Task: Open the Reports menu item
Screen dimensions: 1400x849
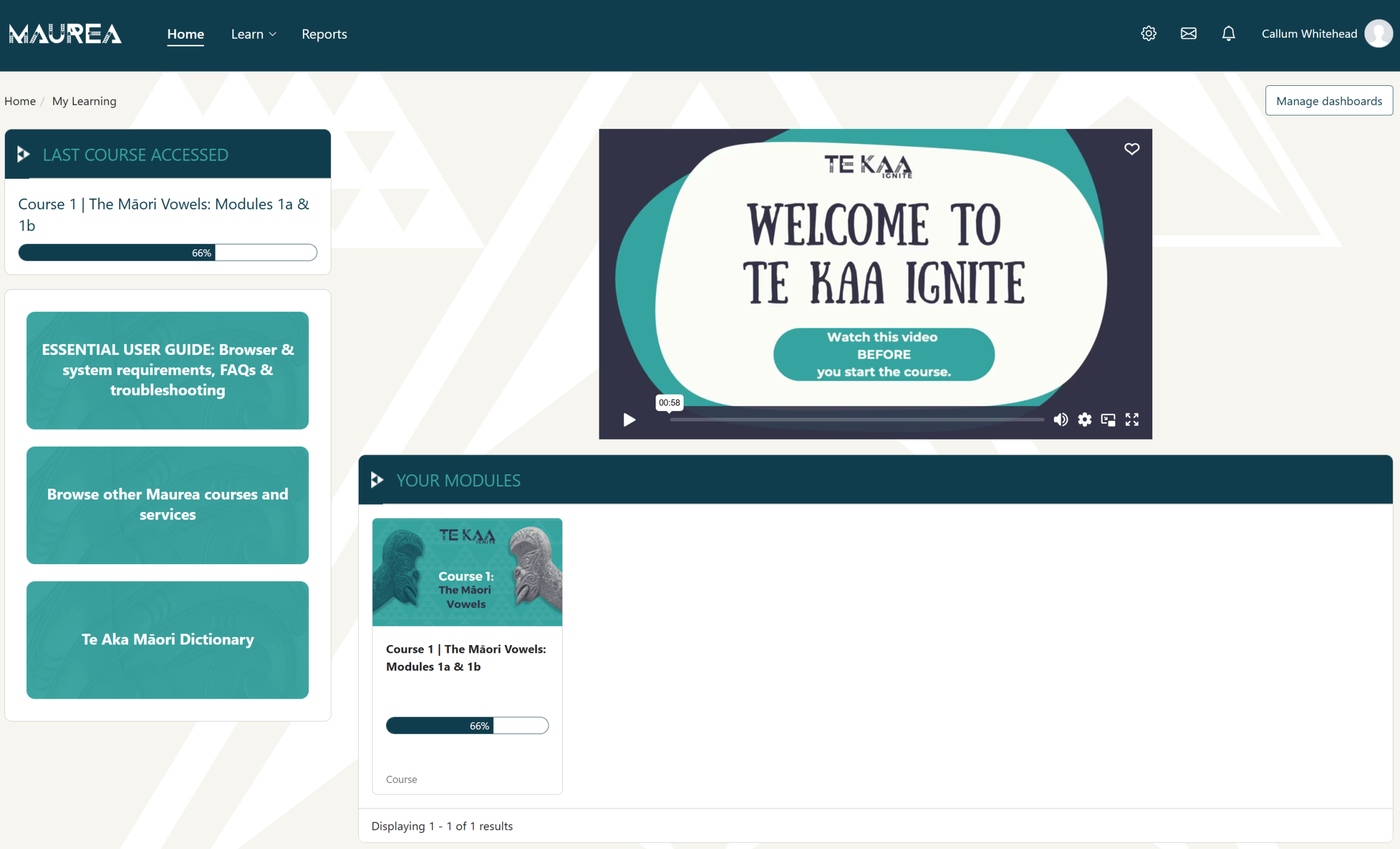Action: click(x=324, y=34)
